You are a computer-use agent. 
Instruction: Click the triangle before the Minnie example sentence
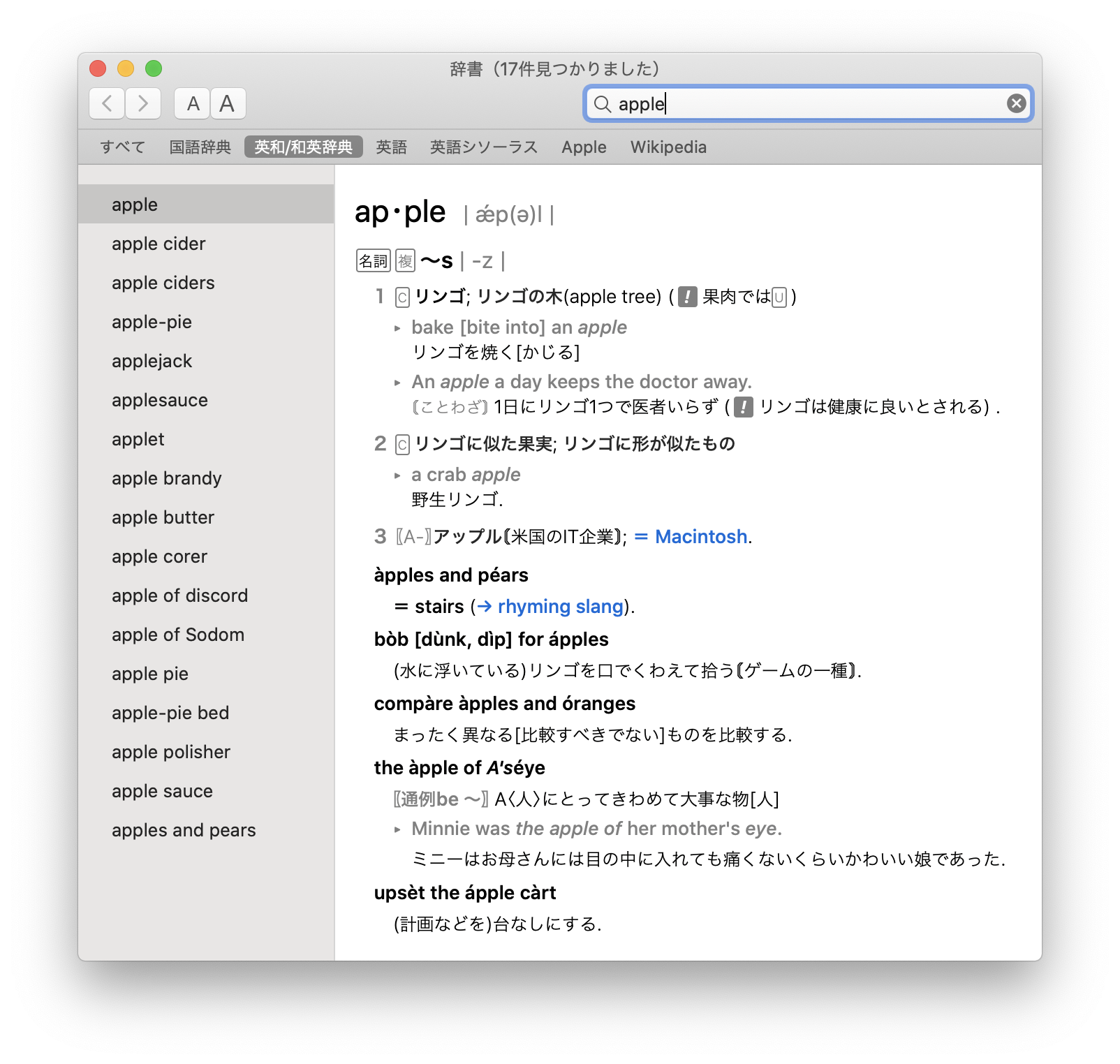[396, 829]
